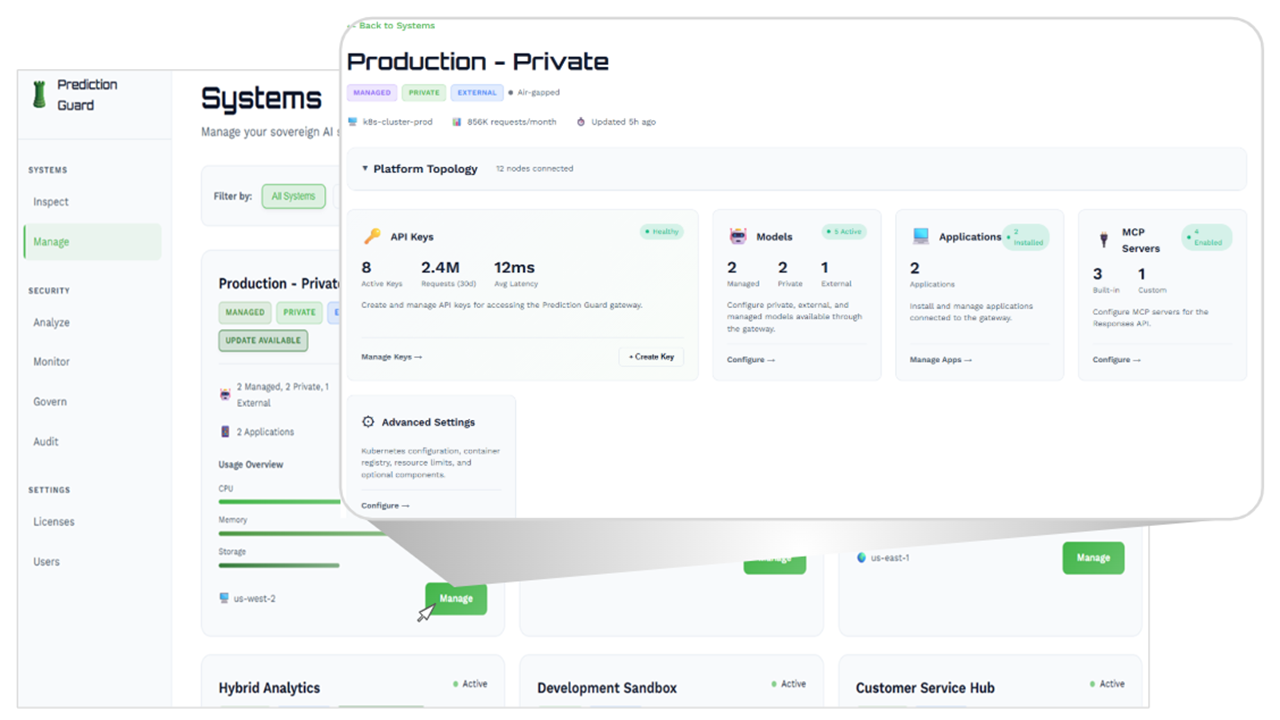
Task: Click the Healthy status badge on API Keys
Action: coord(662,232)
